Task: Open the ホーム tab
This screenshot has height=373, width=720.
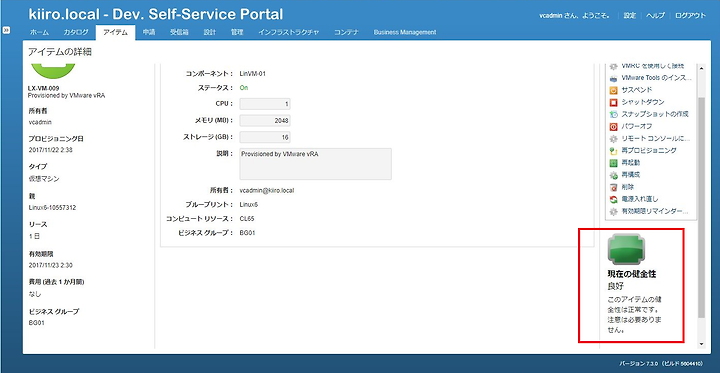Action: (39, 32)
